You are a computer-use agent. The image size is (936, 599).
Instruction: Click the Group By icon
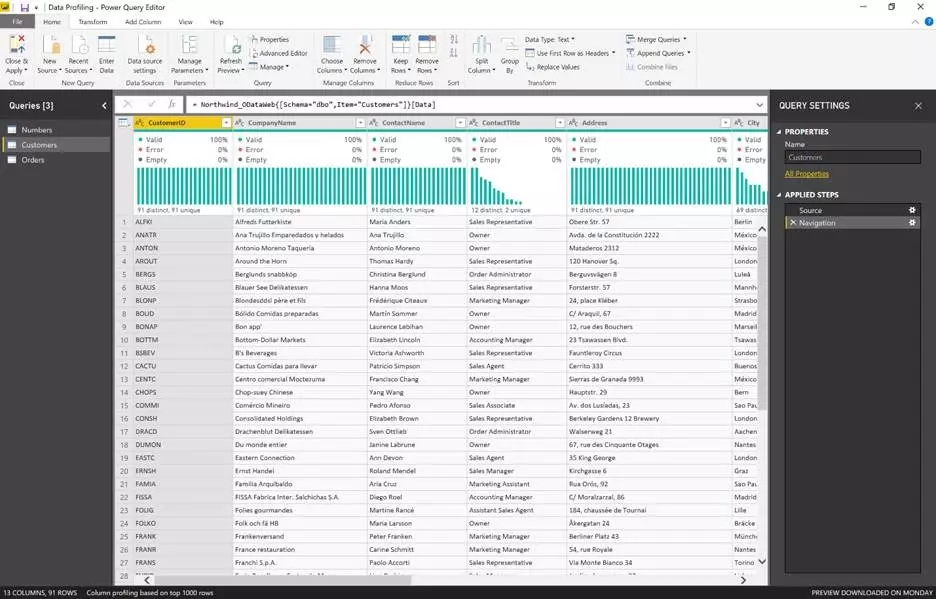(509, 45)
